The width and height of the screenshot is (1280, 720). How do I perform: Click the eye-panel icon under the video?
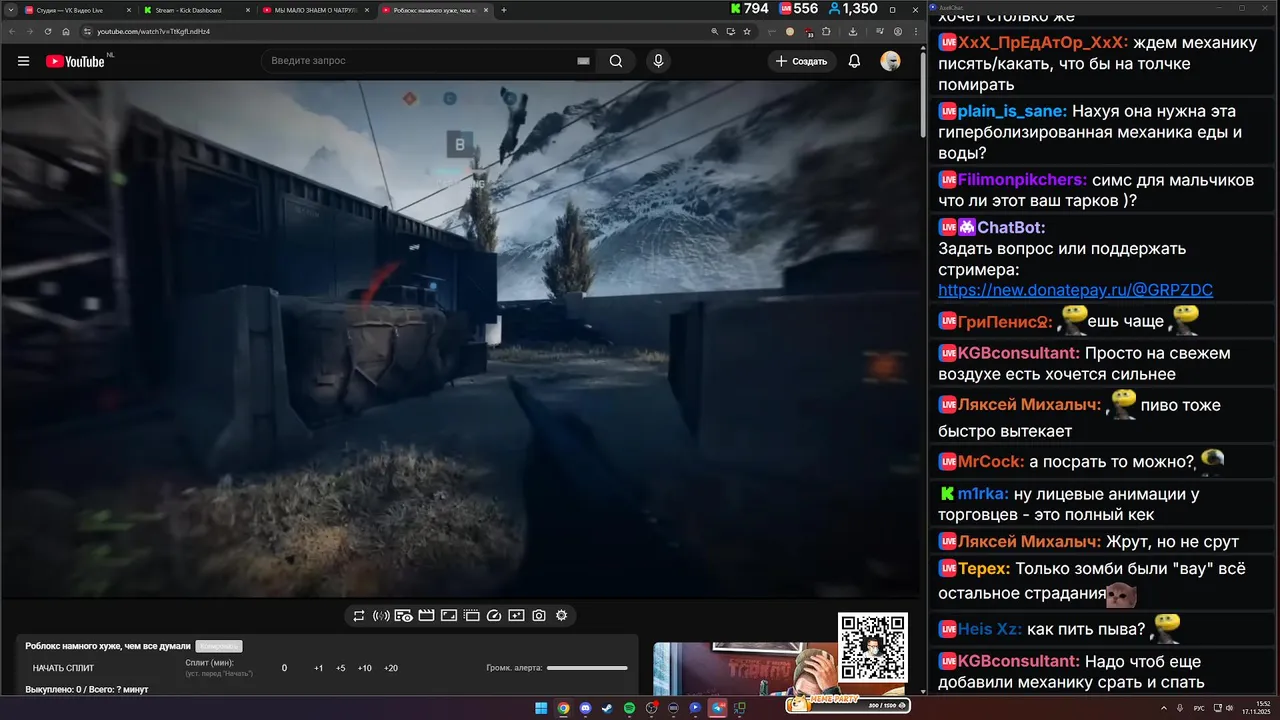[403, 616]
